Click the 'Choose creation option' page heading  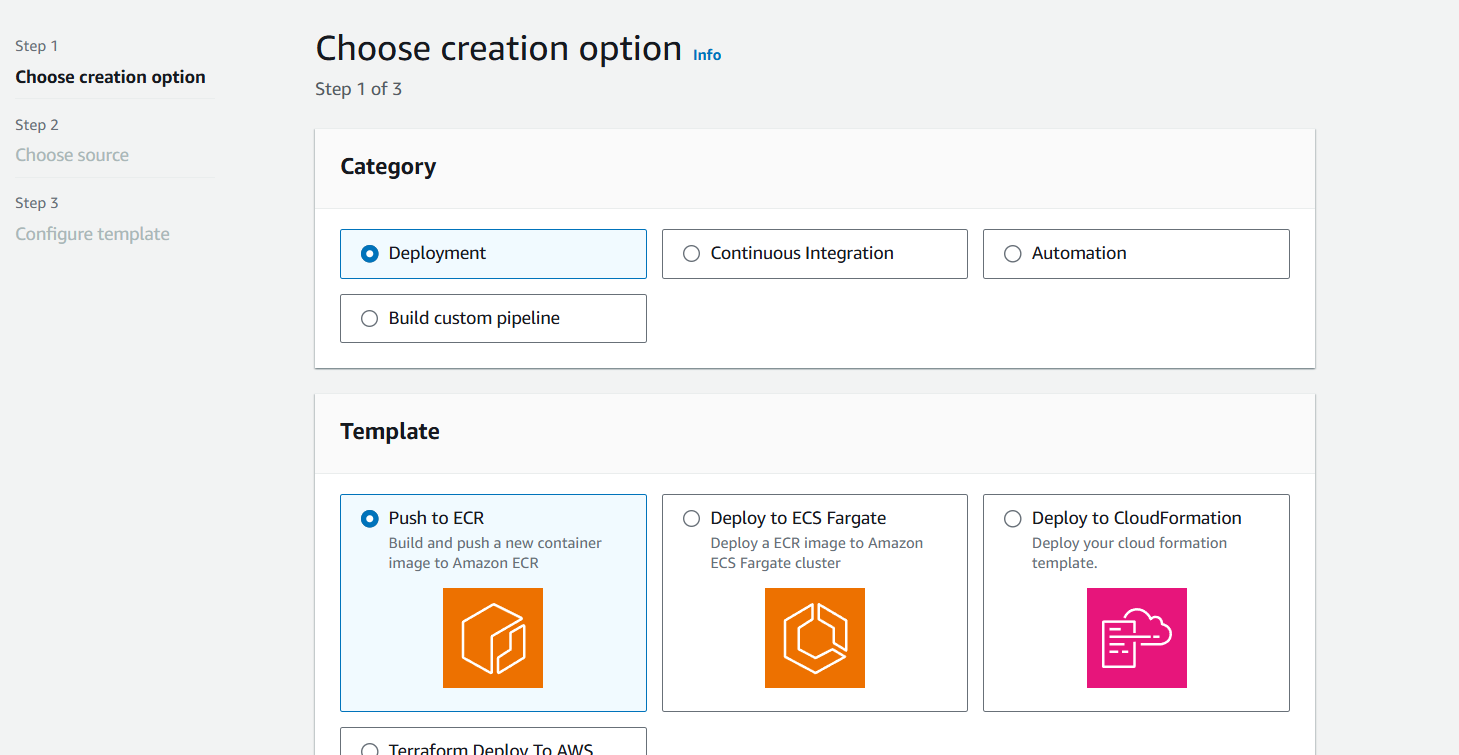[x=499, y=48]
